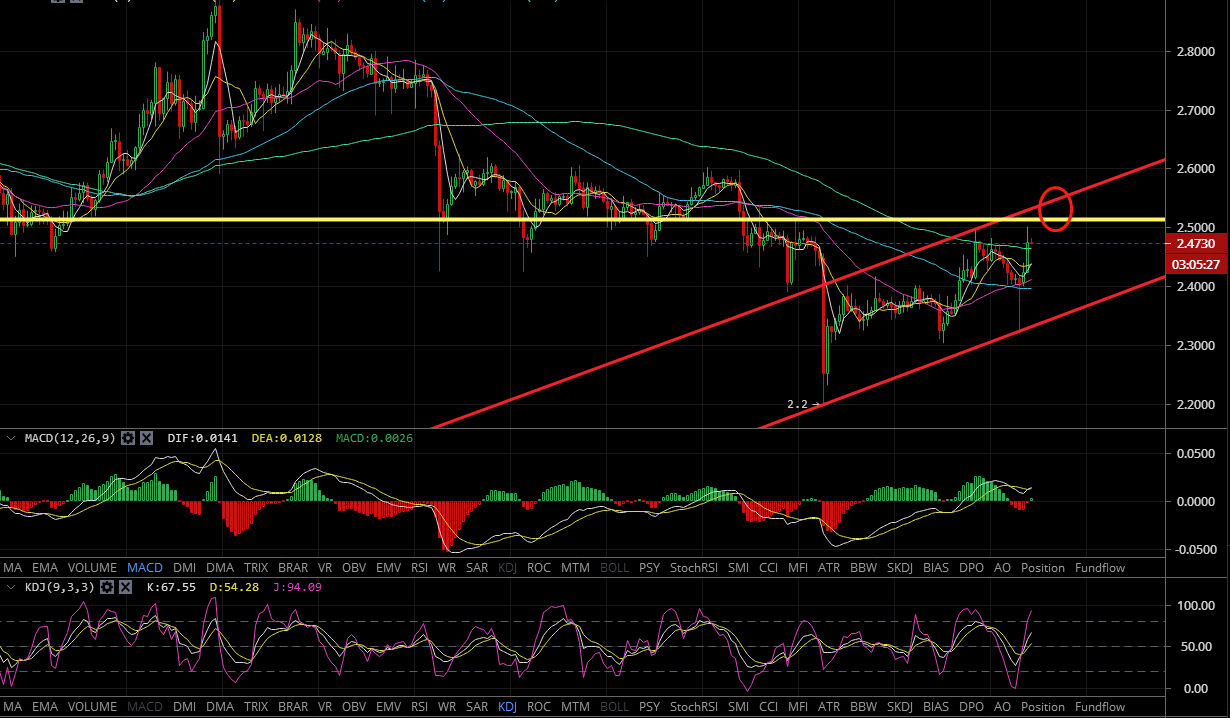Switch KDJ panel to OBV indicator

tap(354, 706)
